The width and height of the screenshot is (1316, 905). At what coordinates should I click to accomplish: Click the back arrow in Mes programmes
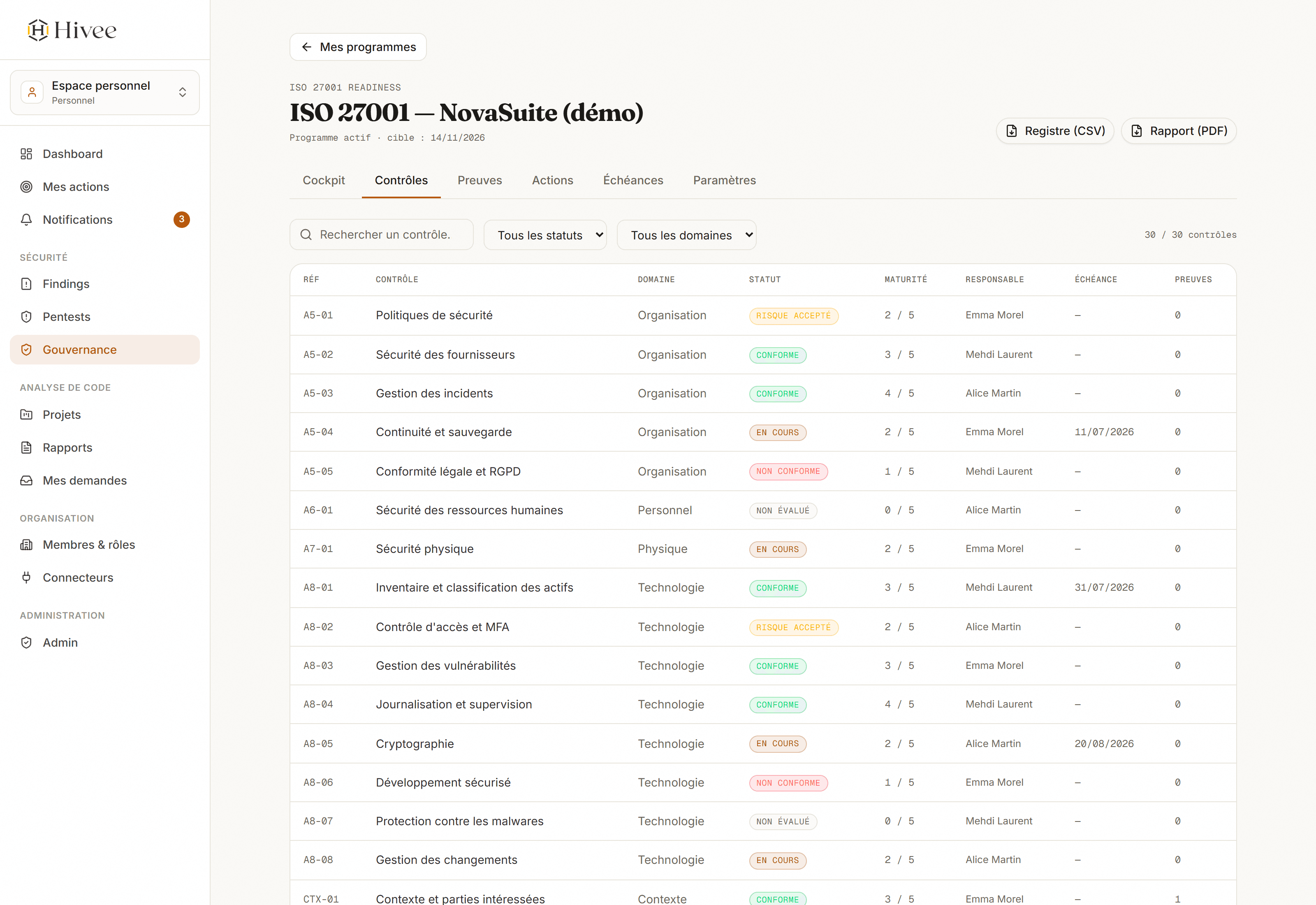pyautogui.click(x=307, y=47)
